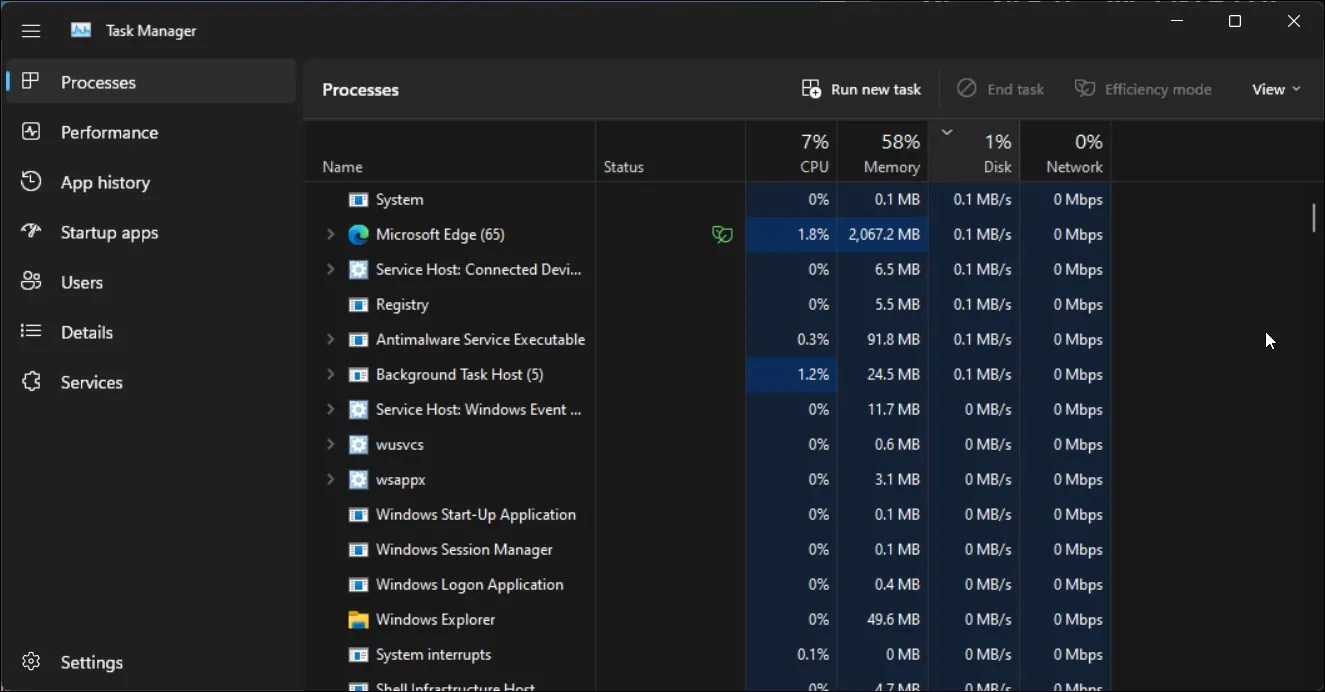Click the End task button
This screenshot has height=692, width=1325.
[1000, 88]
